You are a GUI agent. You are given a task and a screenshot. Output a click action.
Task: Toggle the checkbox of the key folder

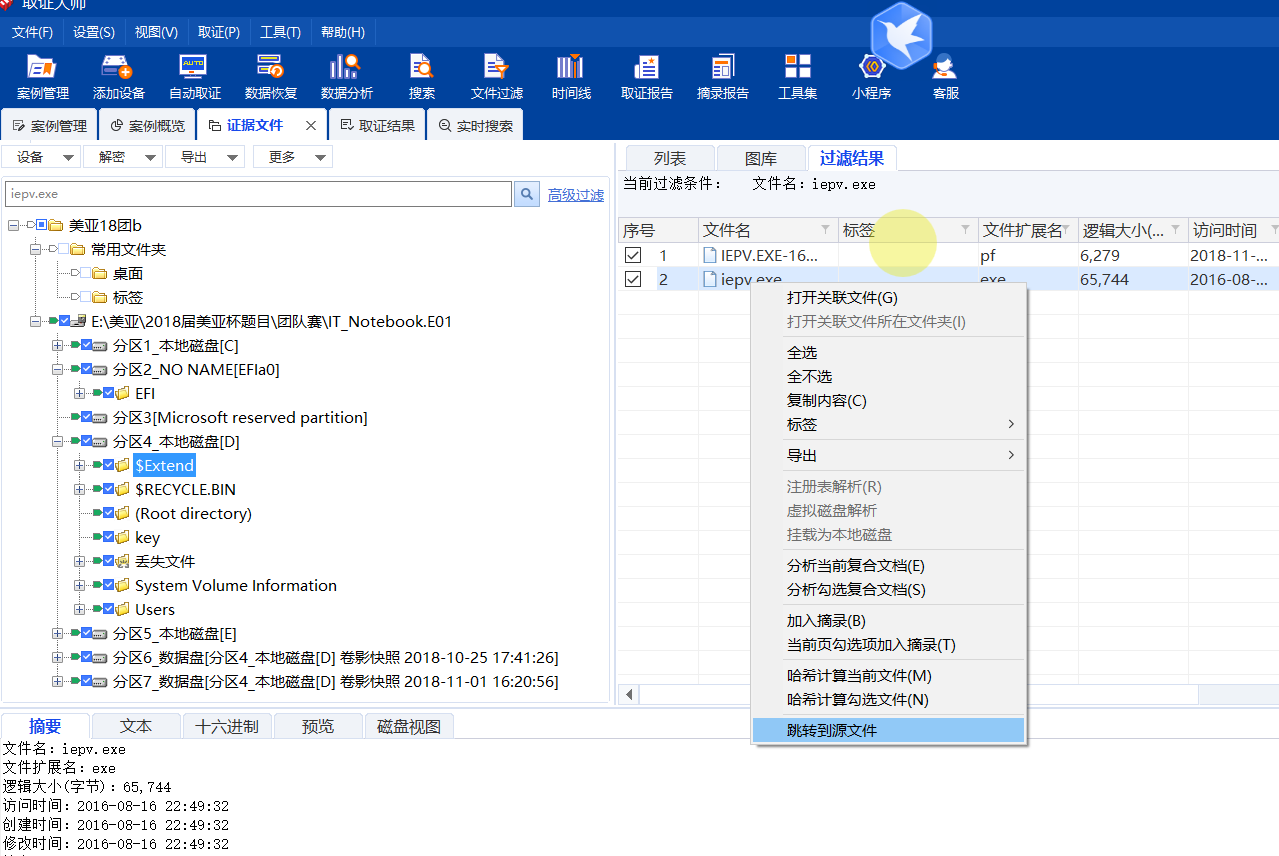108,537
